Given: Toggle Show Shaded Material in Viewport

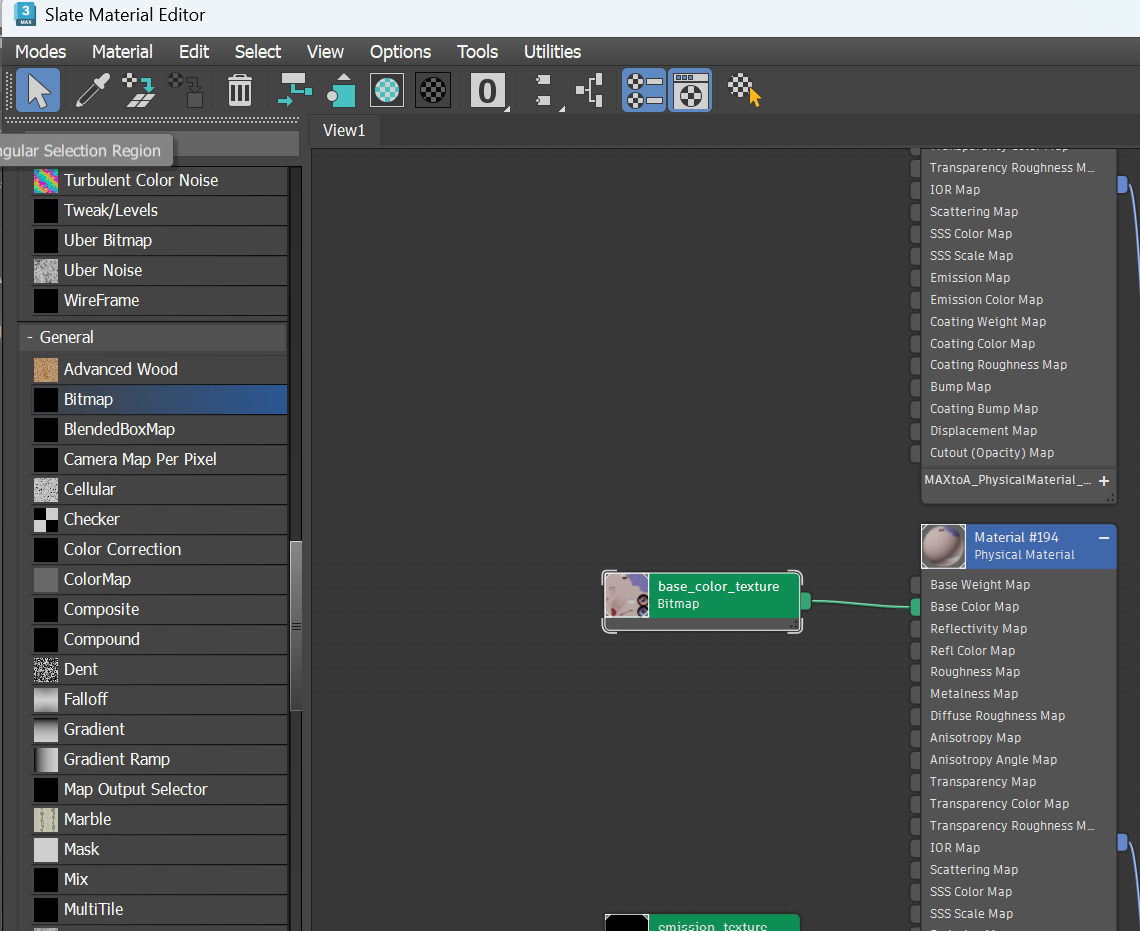Looking at the screenshot, I should 387,91.
